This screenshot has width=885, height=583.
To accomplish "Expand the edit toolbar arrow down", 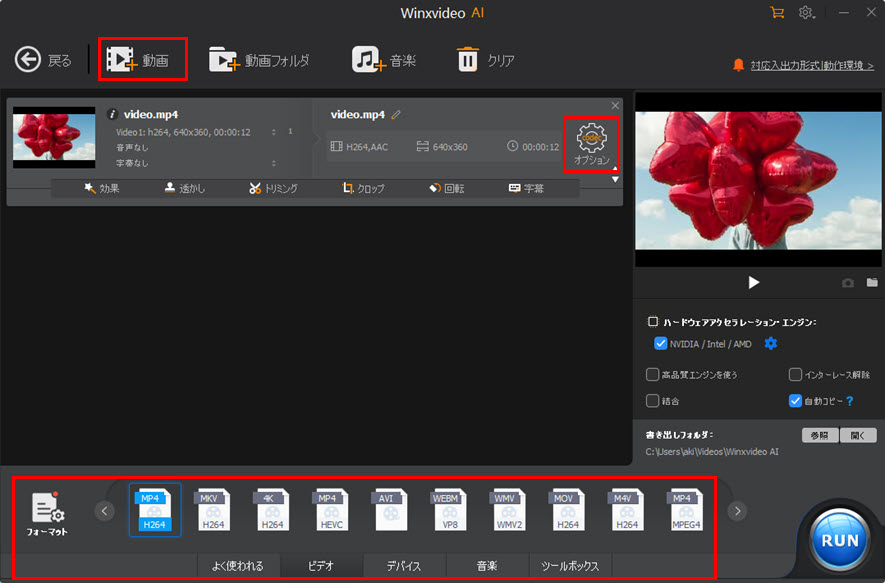I will [615, 179].
